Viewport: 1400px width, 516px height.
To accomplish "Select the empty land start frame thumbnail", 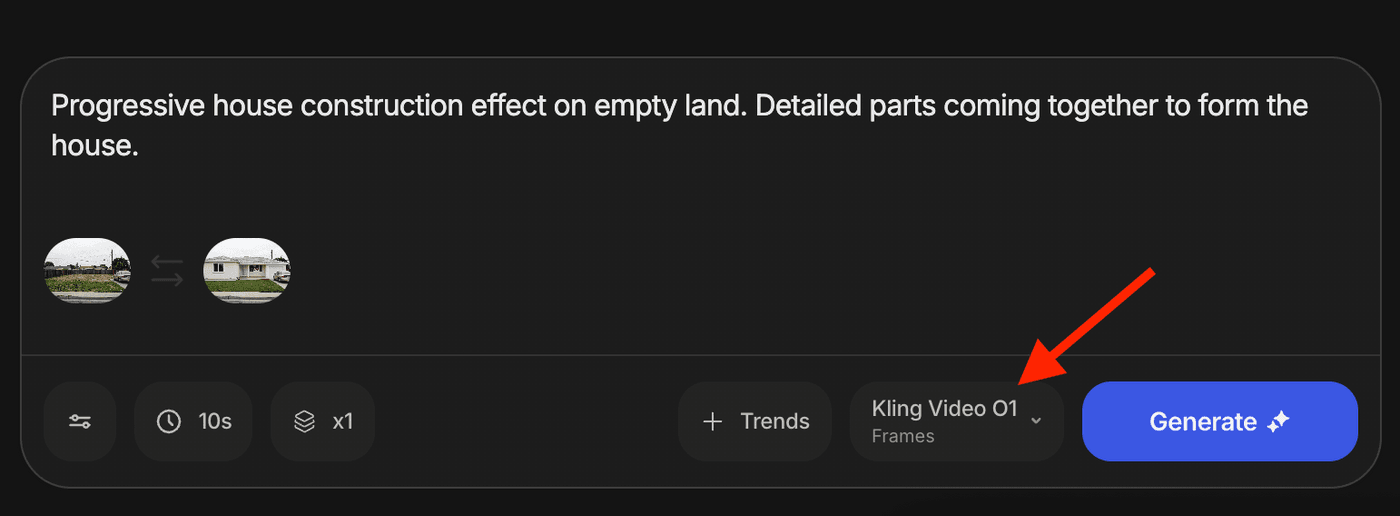I will point(87,271).
